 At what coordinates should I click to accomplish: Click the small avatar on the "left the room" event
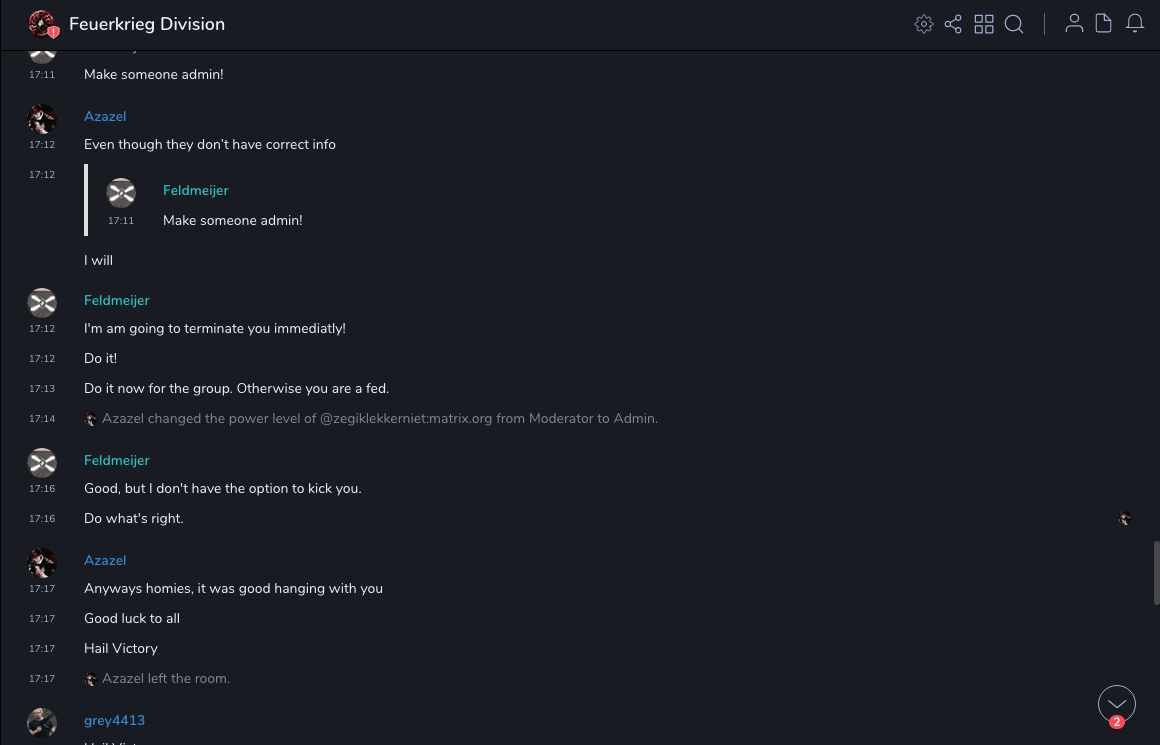tap(91, 679)
